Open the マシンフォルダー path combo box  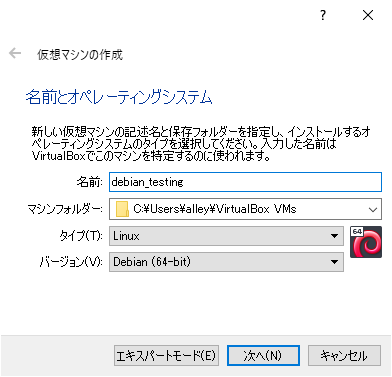tap(245, 209)
